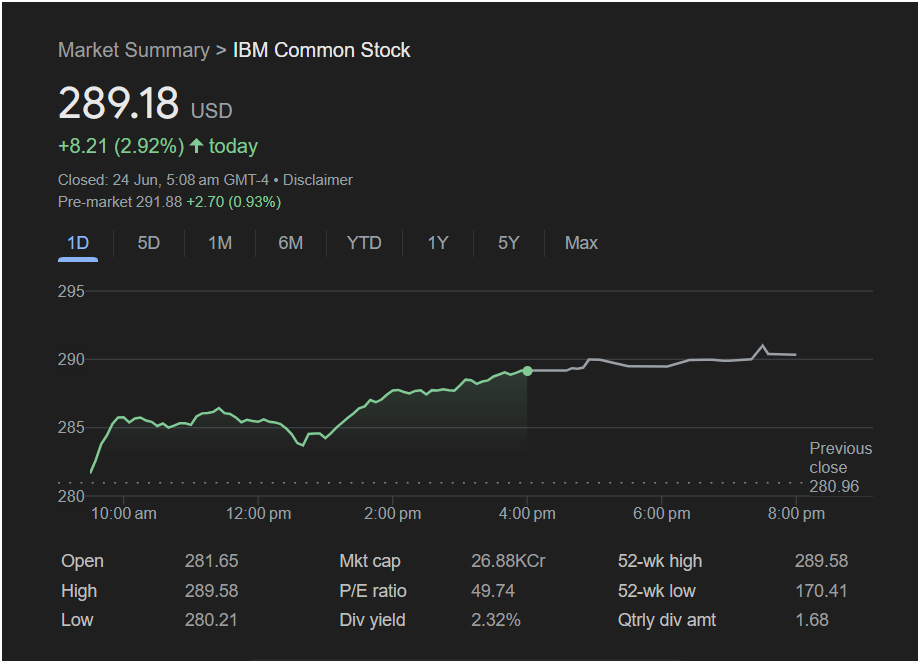The image size is (920, 663).
Task: Click the USD currency label
Action: 212,111
